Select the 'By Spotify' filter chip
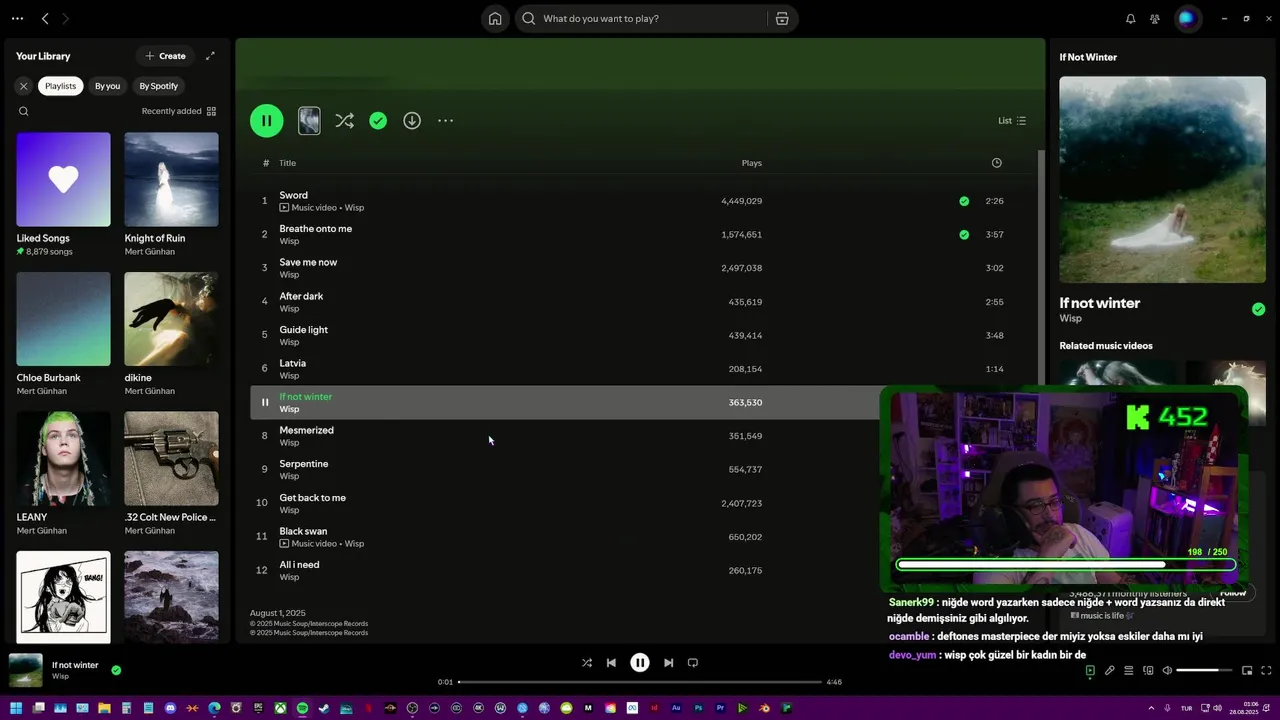 click(x=159, y=86)
